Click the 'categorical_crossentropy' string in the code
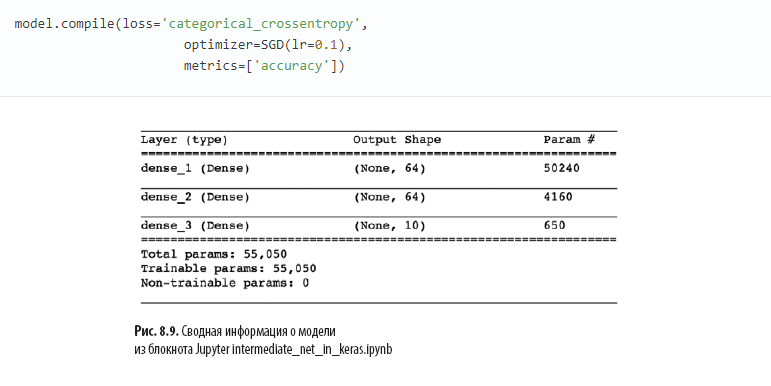 pyautogui.click(x=261, y=24)
